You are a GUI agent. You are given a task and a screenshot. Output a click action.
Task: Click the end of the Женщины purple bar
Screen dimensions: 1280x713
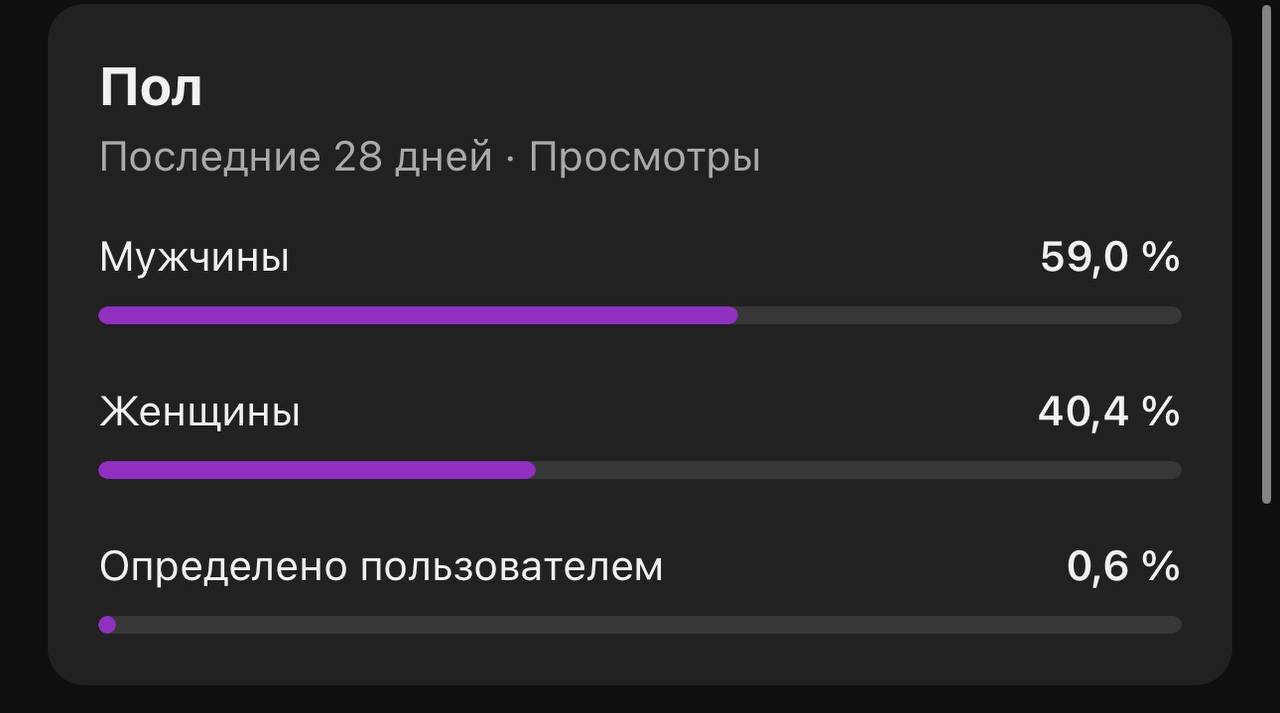click(530, 470)
